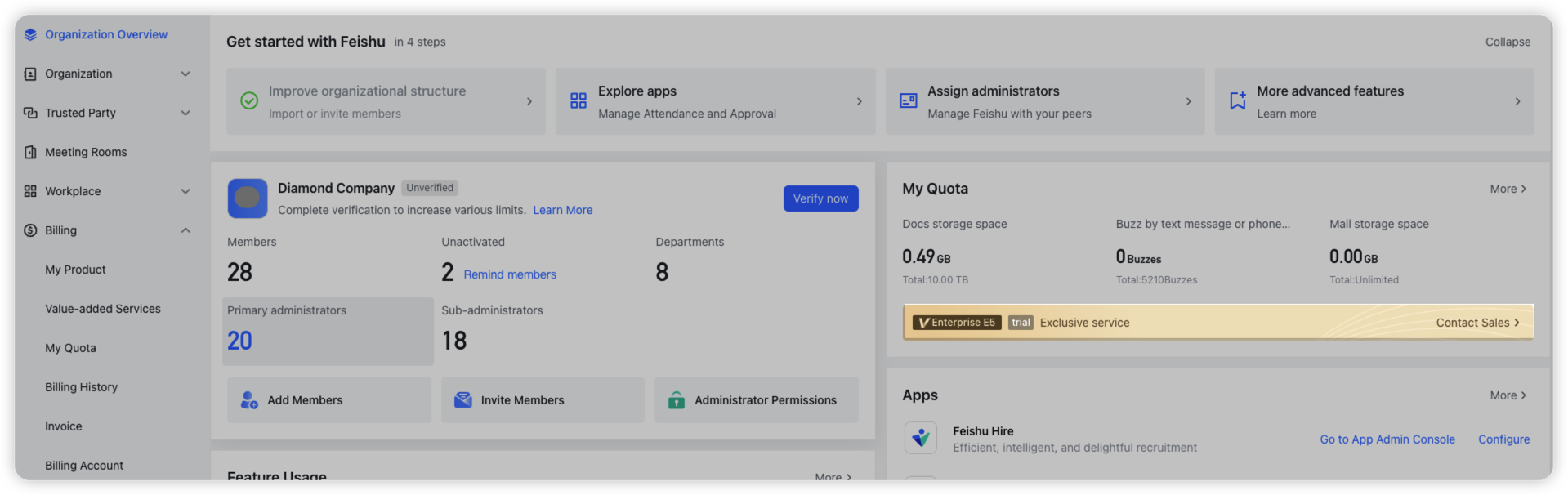Click the Remind members link
The width and height of the screenshot is (1568, 495).
[x=510, y=274]
